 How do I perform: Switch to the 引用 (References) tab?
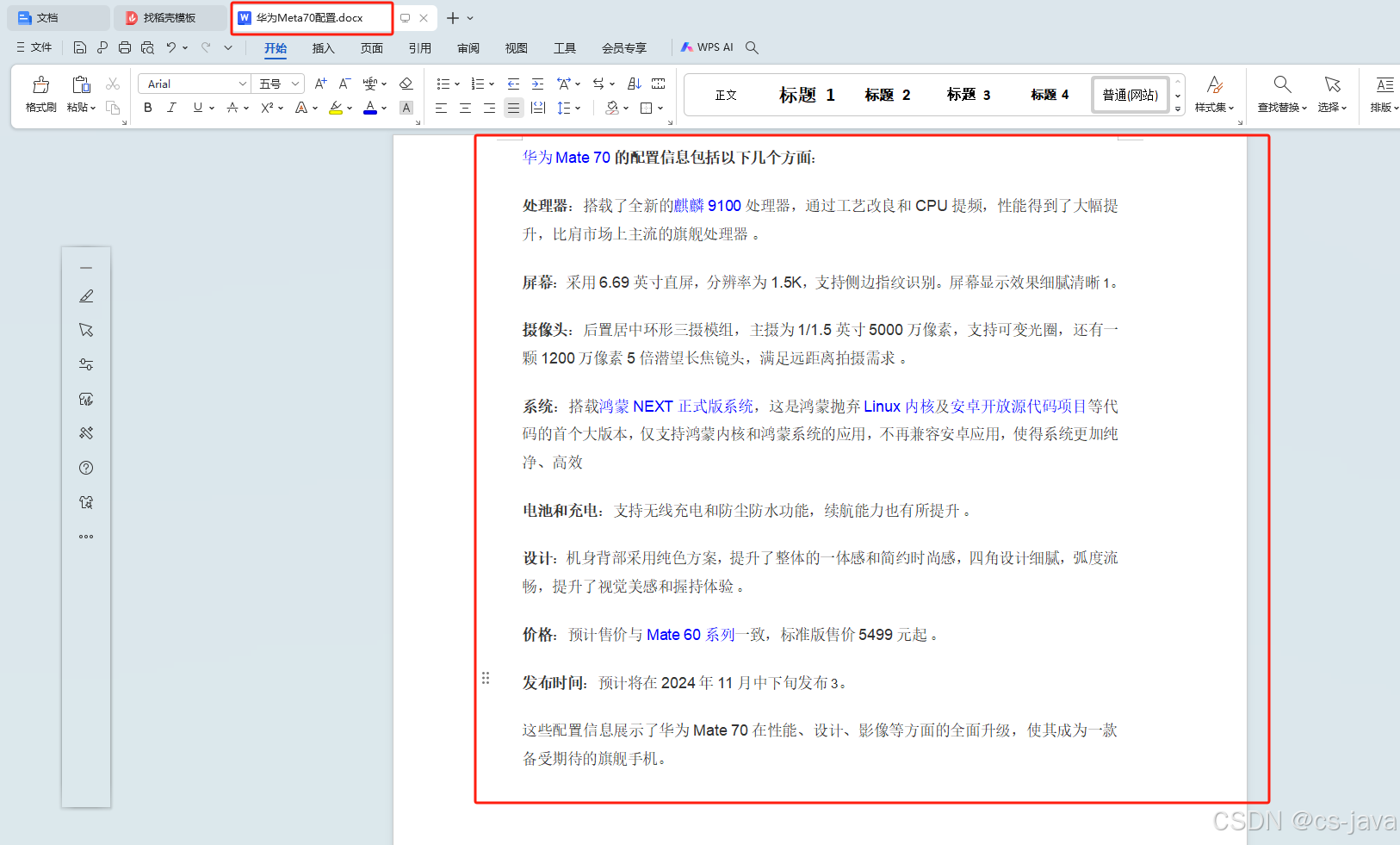tap(420, 48)
